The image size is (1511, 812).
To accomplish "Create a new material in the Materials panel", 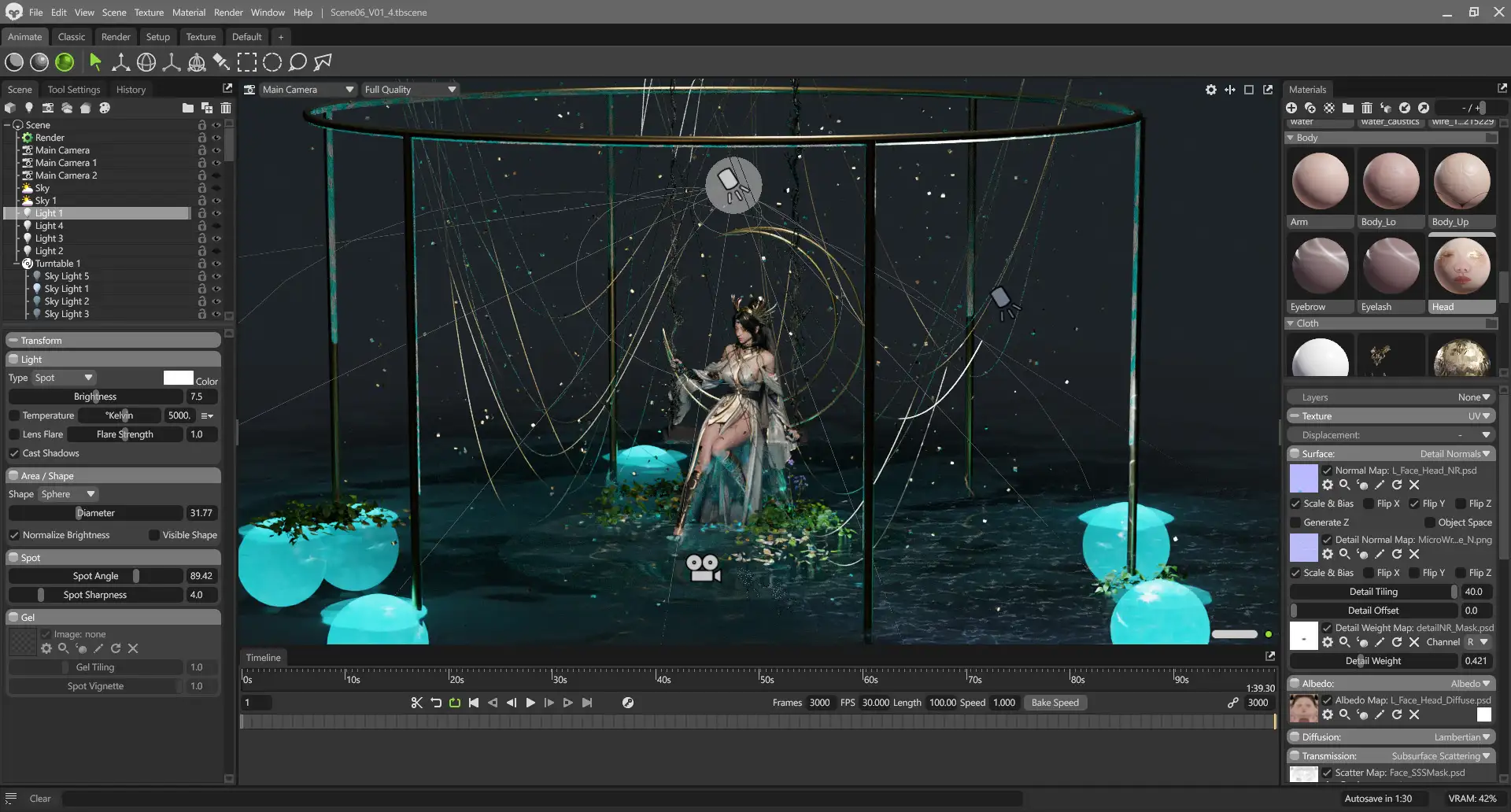I will tap(1291, 108).
